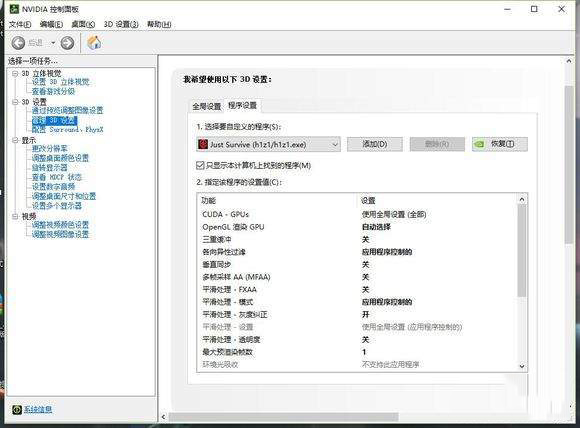The image size is (580, 428).
Task: Select 设置多个显示器 in tree
Action: coord(57,206)
